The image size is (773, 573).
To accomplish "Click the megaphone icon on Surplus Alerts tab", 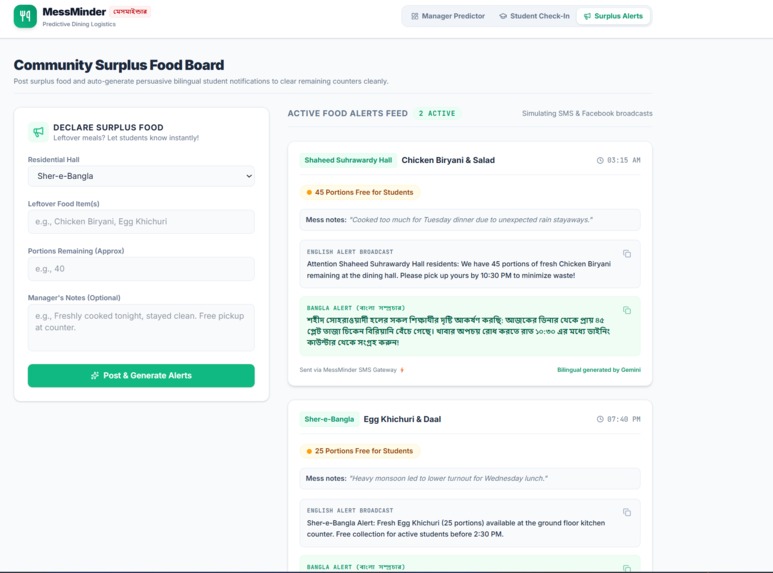I will 587,16.
